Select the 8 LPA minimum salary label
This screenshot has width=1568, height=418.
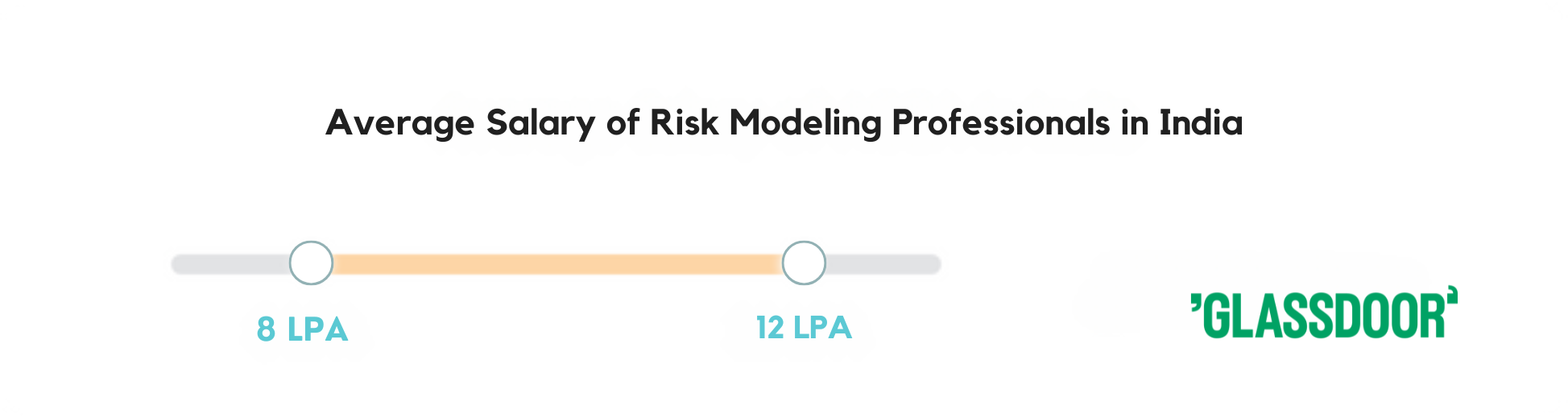tap(303, 329)
